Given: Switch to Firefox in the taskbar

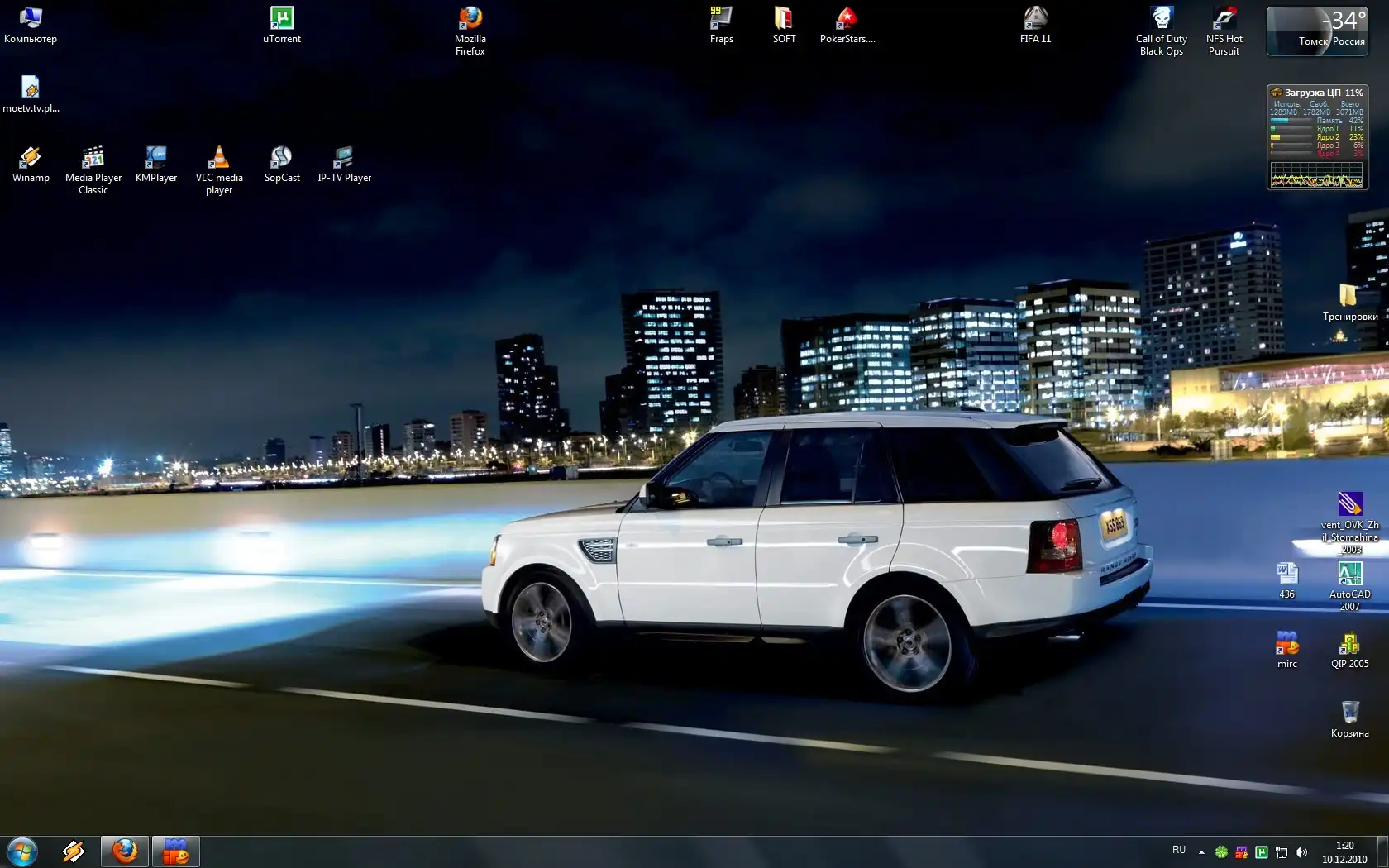Looking at the screenshot, I should (125, 851).
